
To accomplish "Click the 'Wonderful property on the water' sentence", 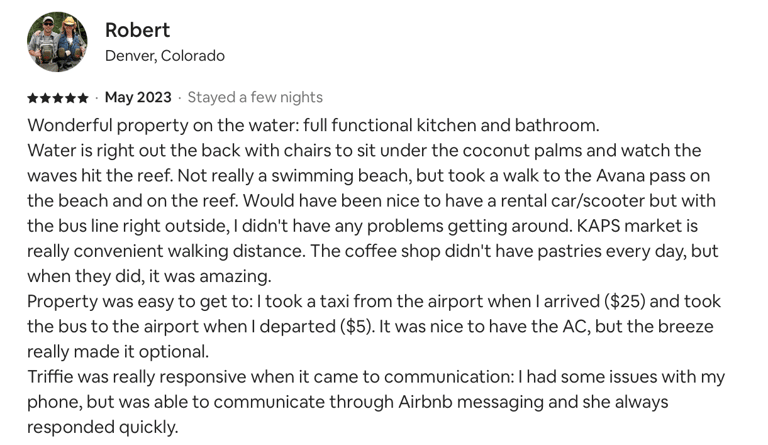I will click(313, 125).
